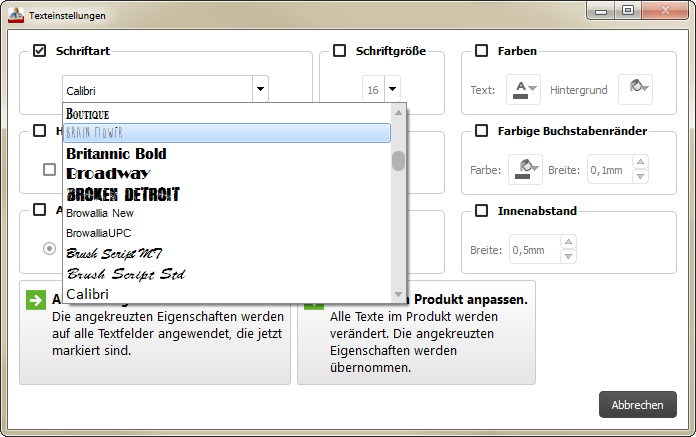696x437 pixels.
Task: Enable Farbige Buchstabenränder checkbox
Action: click(x=482, y=131)
